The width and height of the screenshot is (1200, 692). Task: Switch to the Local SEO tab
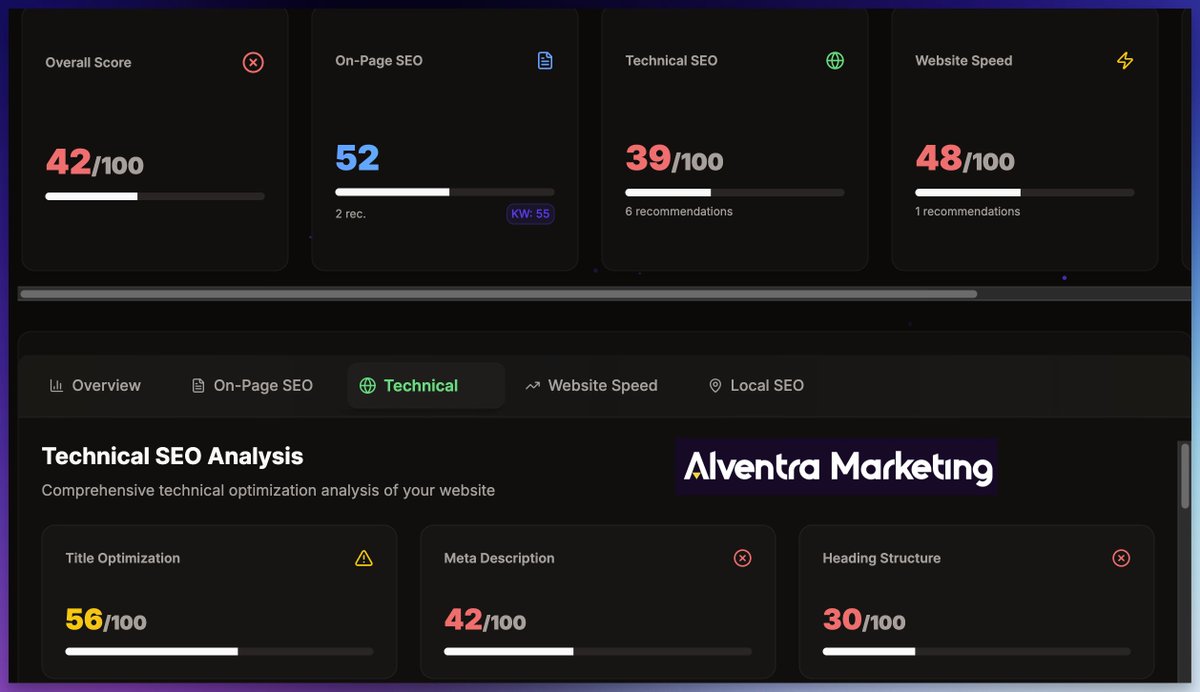pyautogui.click(x=756, y=385)
